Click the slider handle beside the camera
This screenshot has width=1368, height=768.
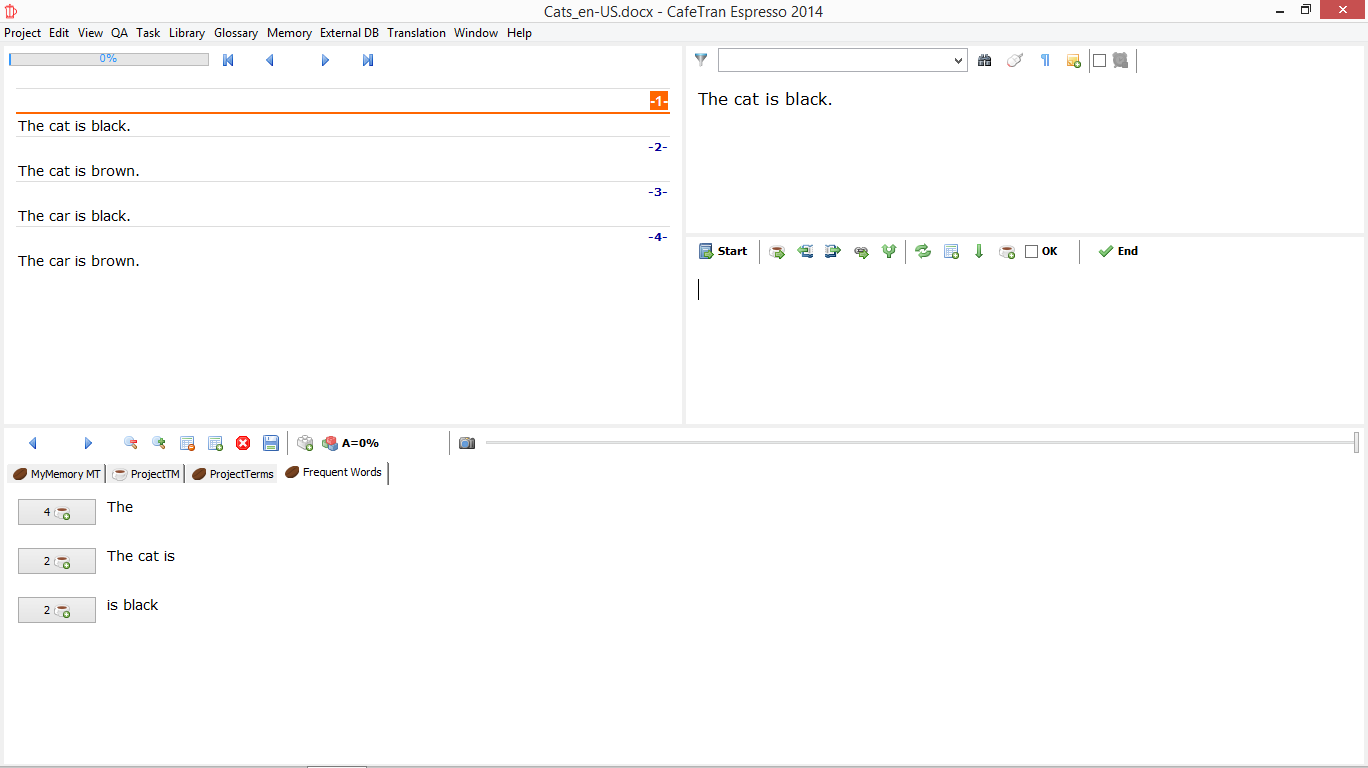click(x=1356, y=442)
